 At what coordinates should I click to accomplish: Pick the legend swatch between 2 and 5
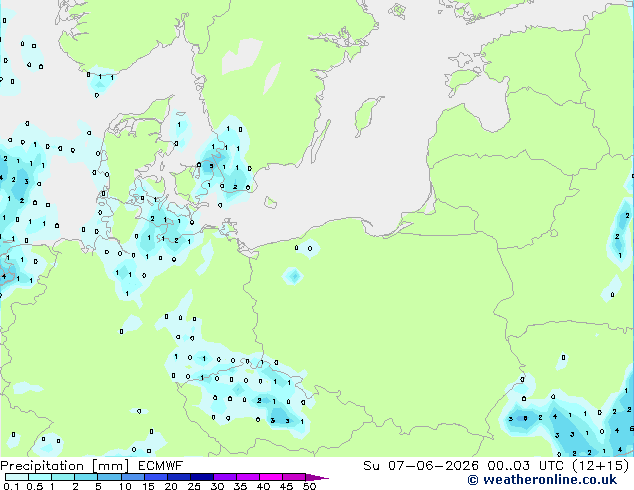point(86,477)
